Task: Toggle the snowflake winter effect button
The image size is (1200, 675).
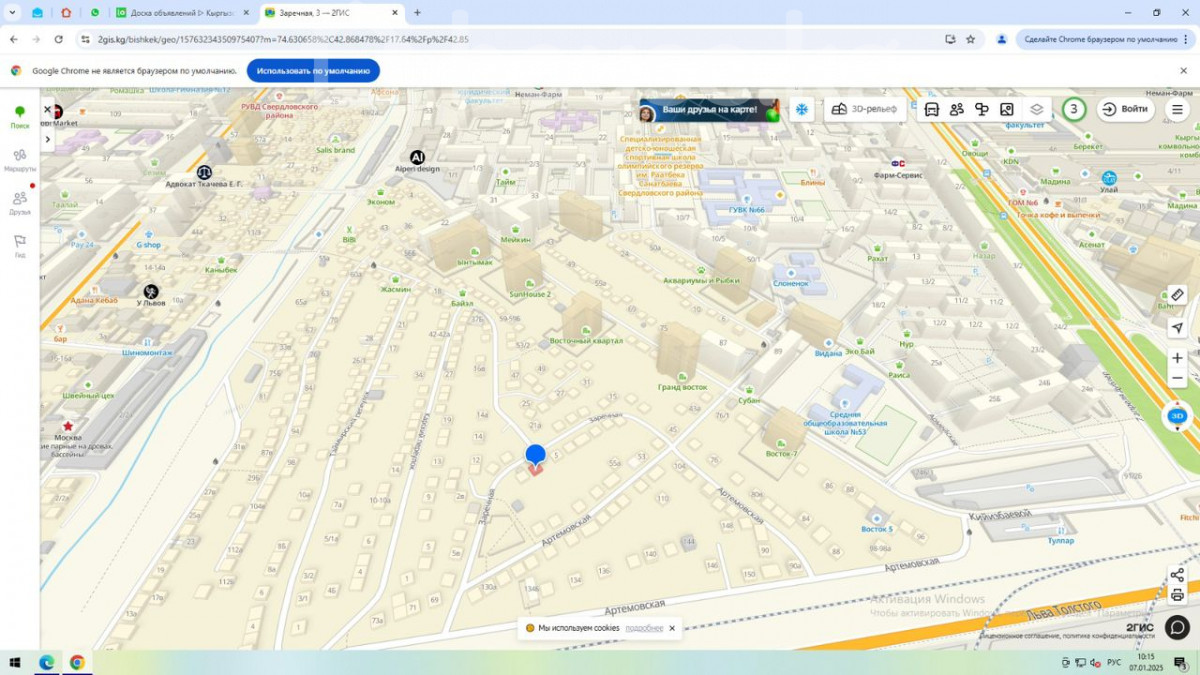Action: pyautogui.click(x=801, y=109)
